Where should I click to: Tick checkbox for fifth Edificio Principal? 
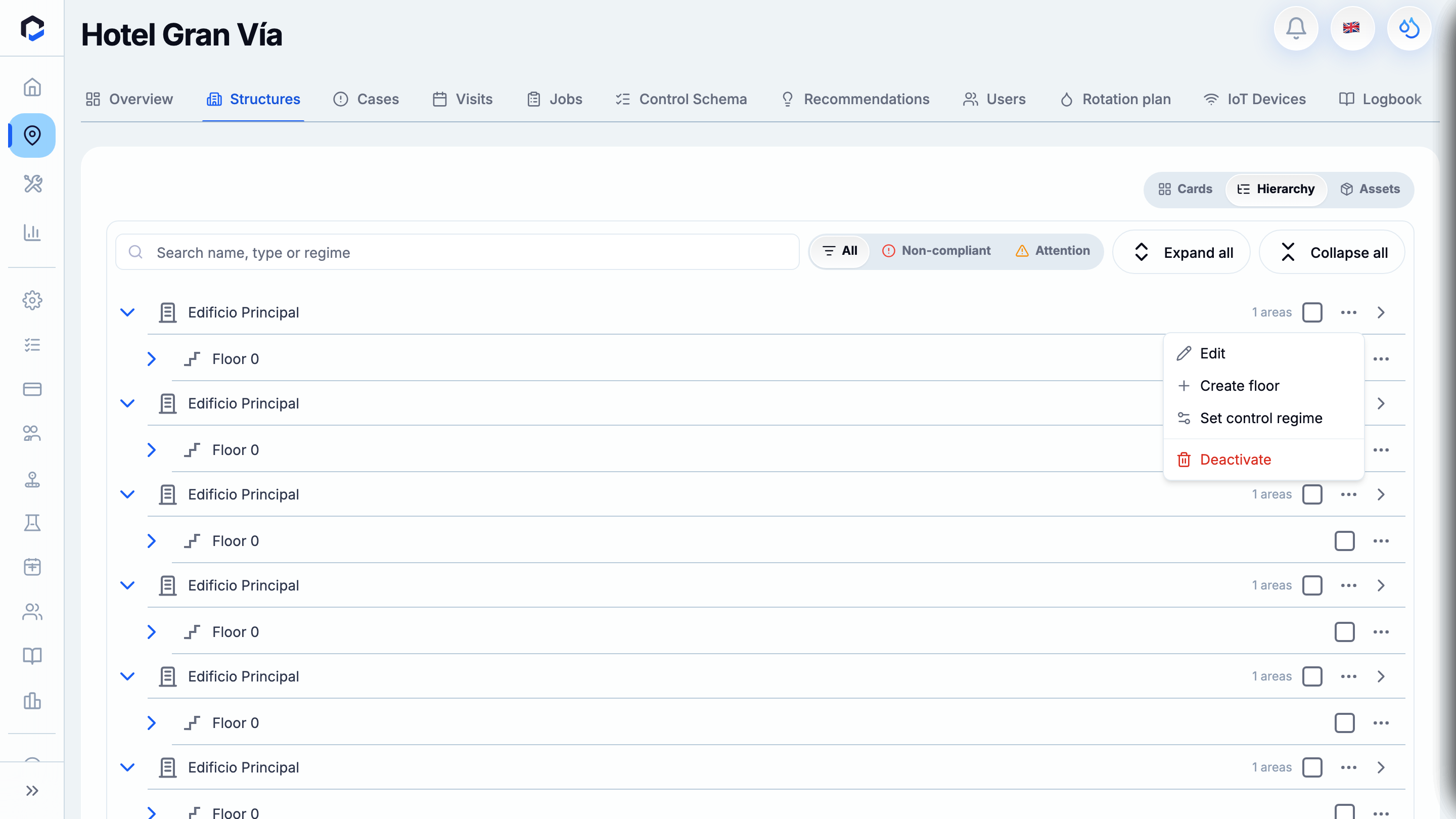(x=1312, y=676)
